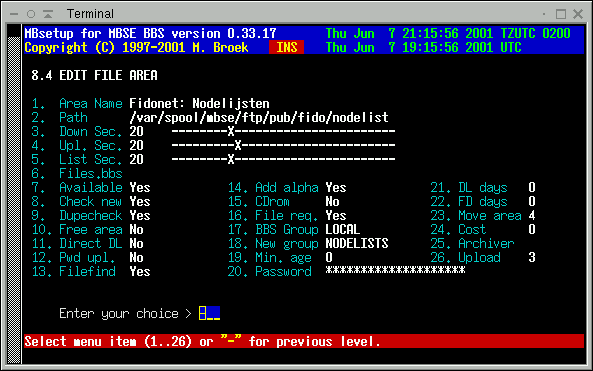Select menu item 6 Files.bbs
Screen dimensions: 593x371
(x=77, y=173)
